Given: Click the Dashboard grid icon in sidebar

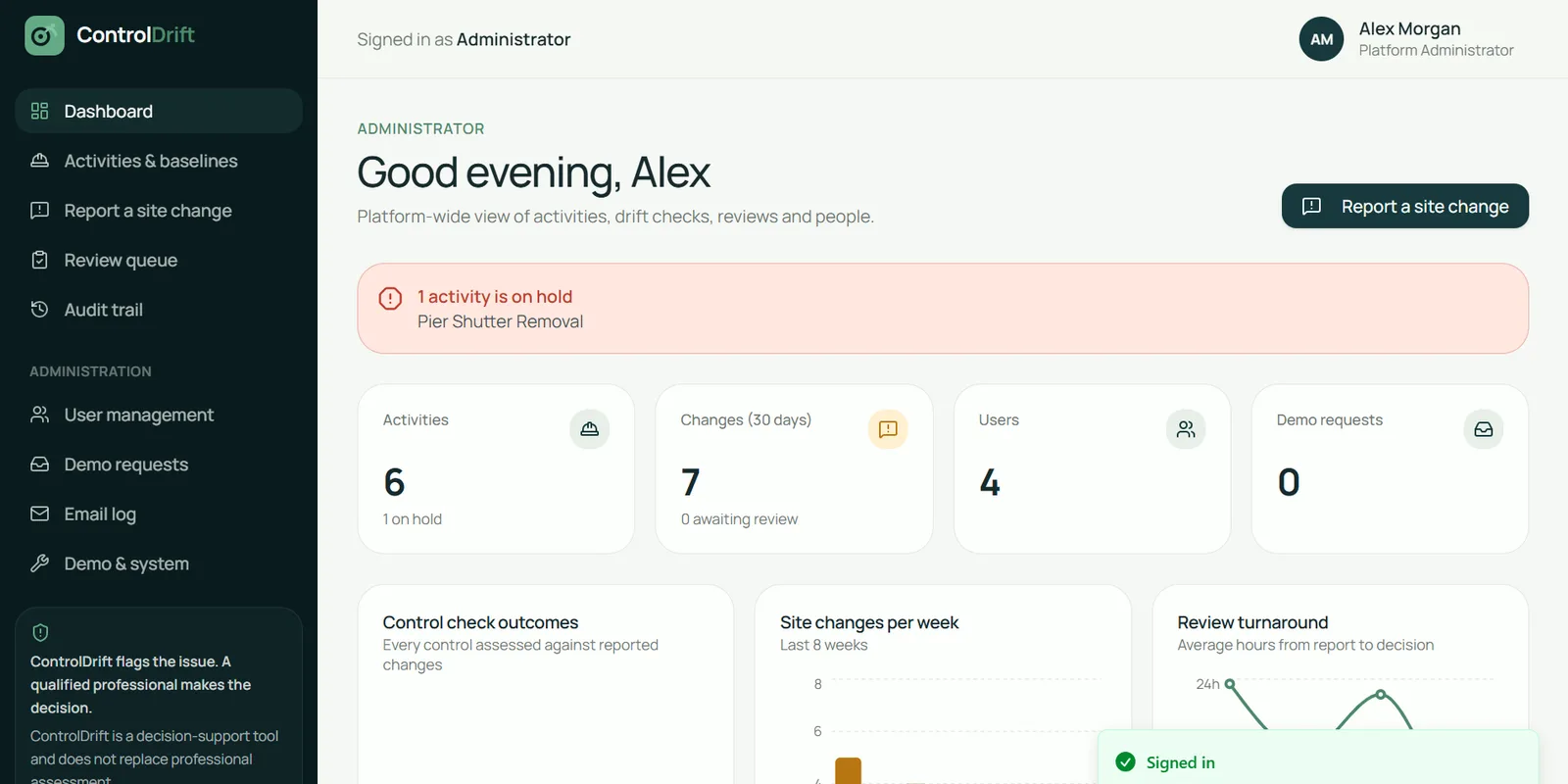Looking at the screenshot, I should 39,111.
